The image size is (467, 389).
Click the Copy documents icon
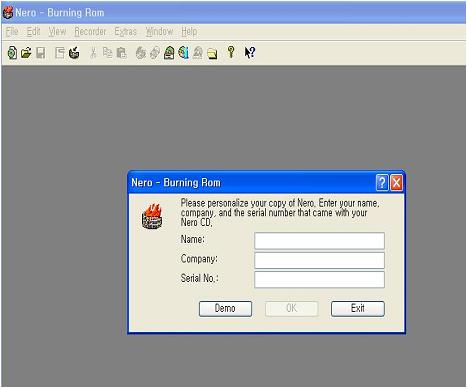point(107,53)
